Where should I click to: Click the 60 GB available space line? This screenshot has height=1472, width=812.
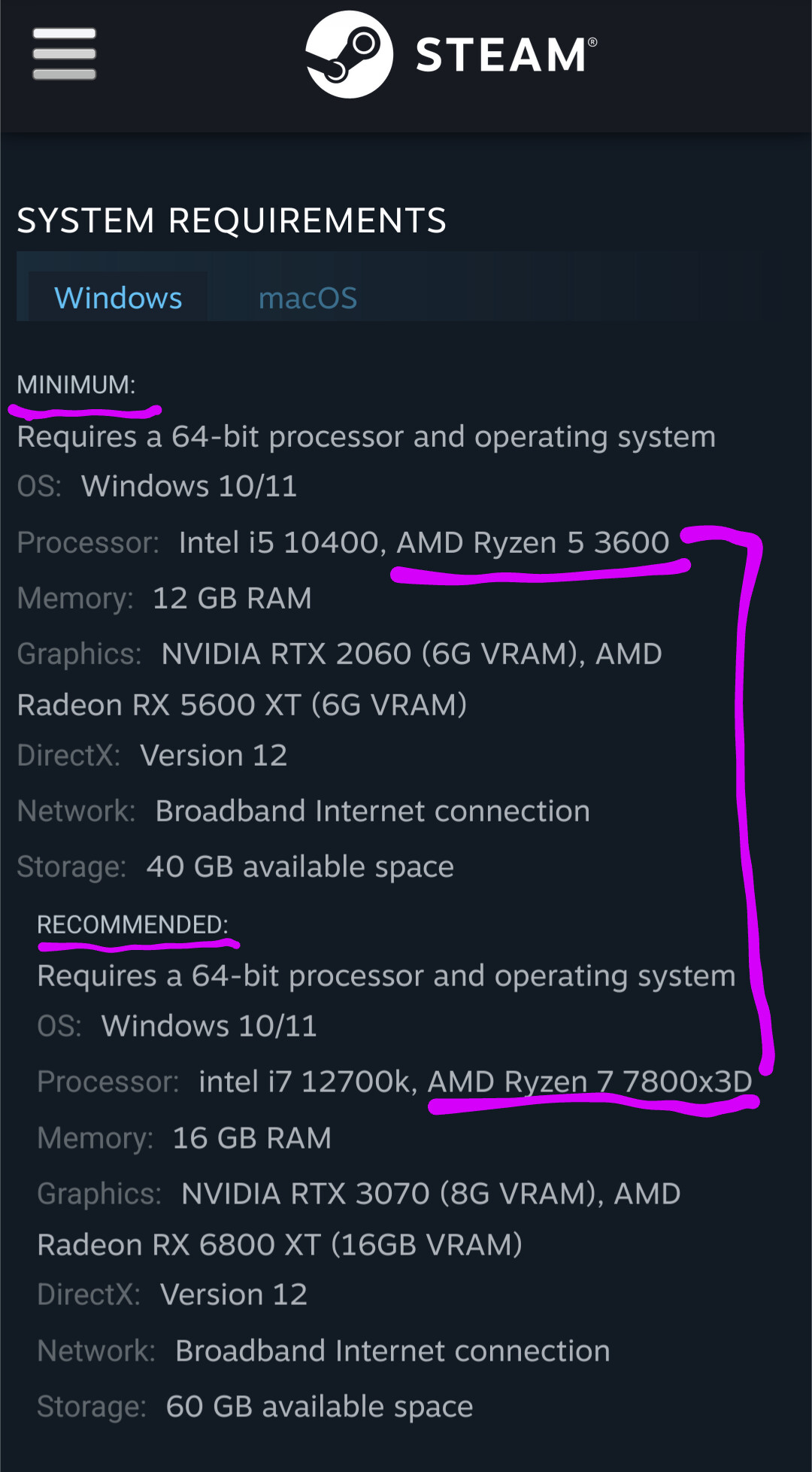pyautogui.click(x=320, y=1407)
